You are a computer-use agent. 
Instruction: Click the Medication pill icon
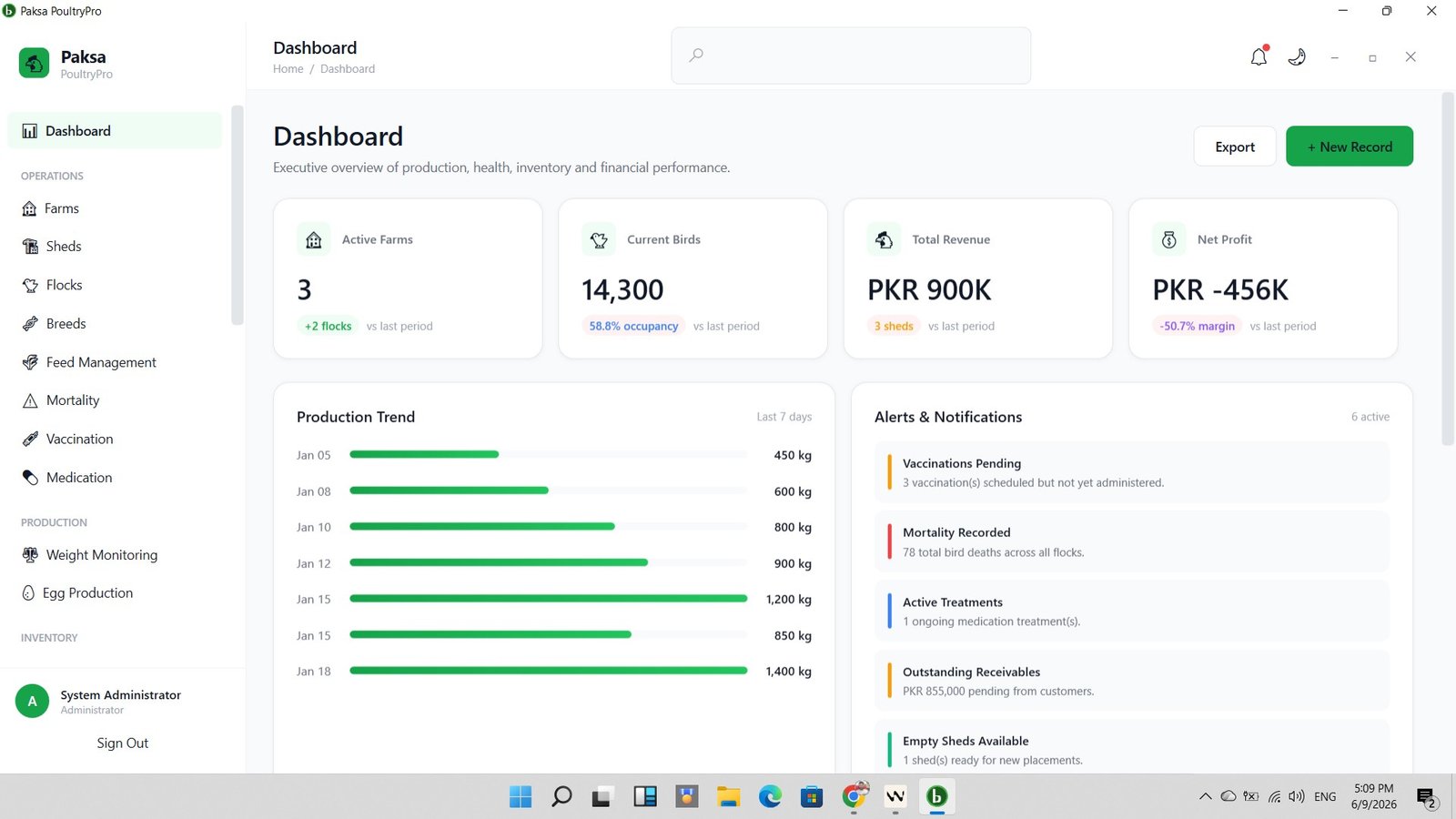coord(30,478)
